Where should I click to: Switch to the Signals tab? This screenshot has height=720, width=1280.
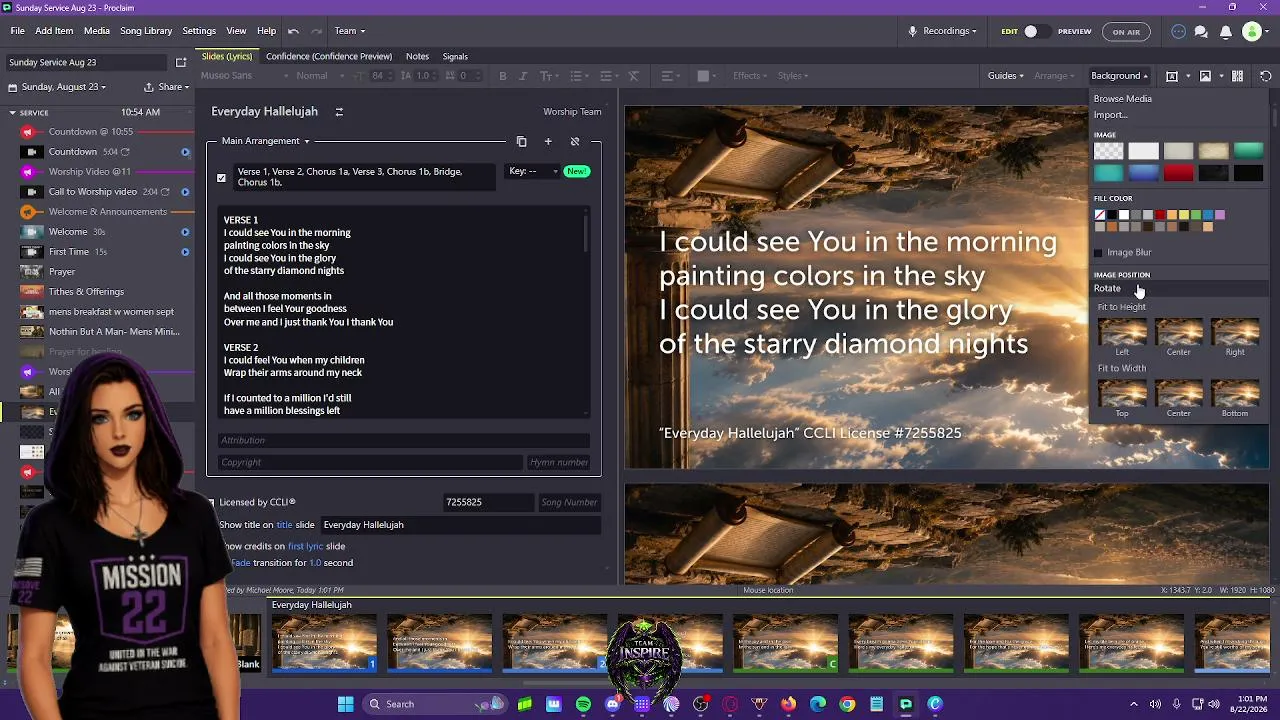pos(455,57)
